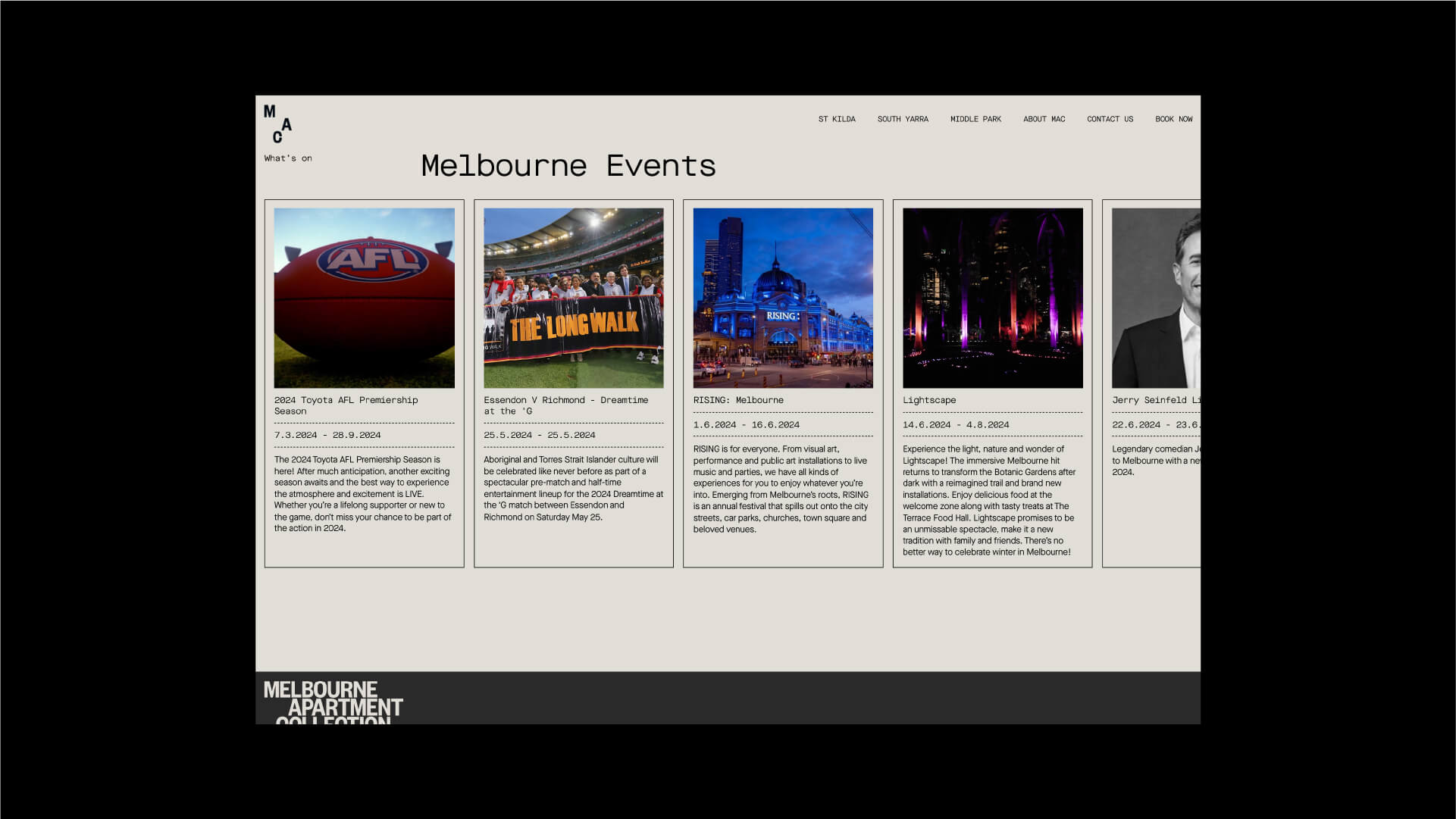Open the AFL football thumbnail image
1456x819 pixels.
[x=365, y=299]
